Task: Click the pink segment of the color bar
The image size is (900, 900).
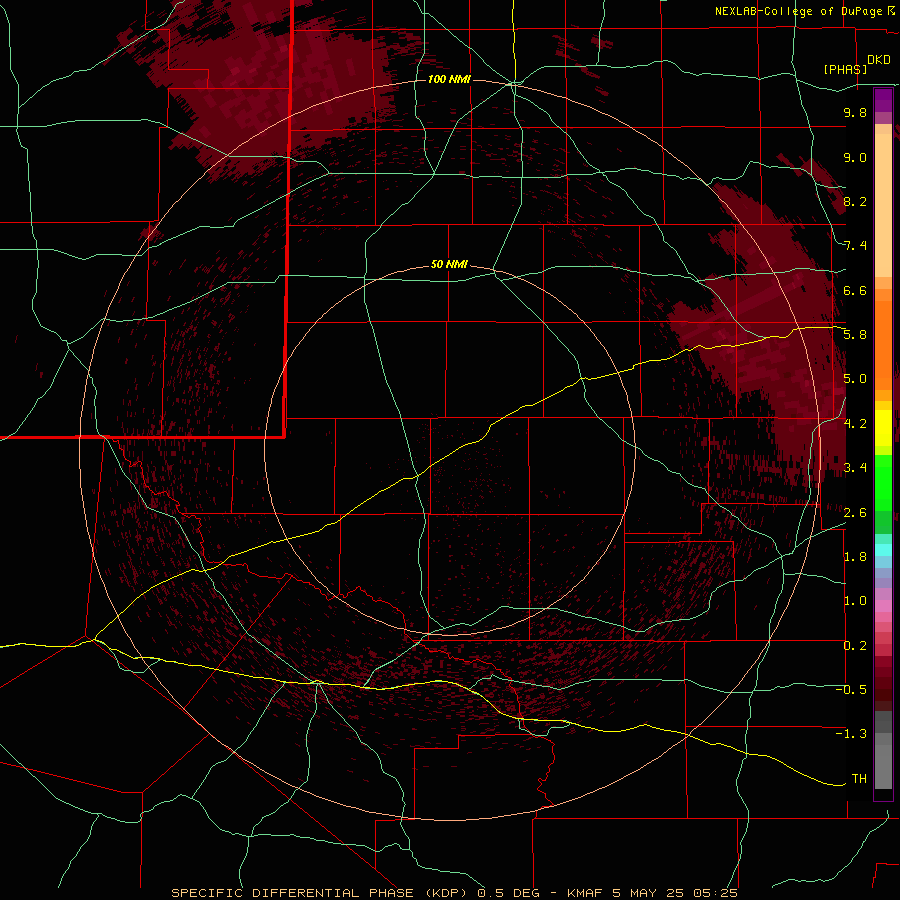Action: (883, 606)
